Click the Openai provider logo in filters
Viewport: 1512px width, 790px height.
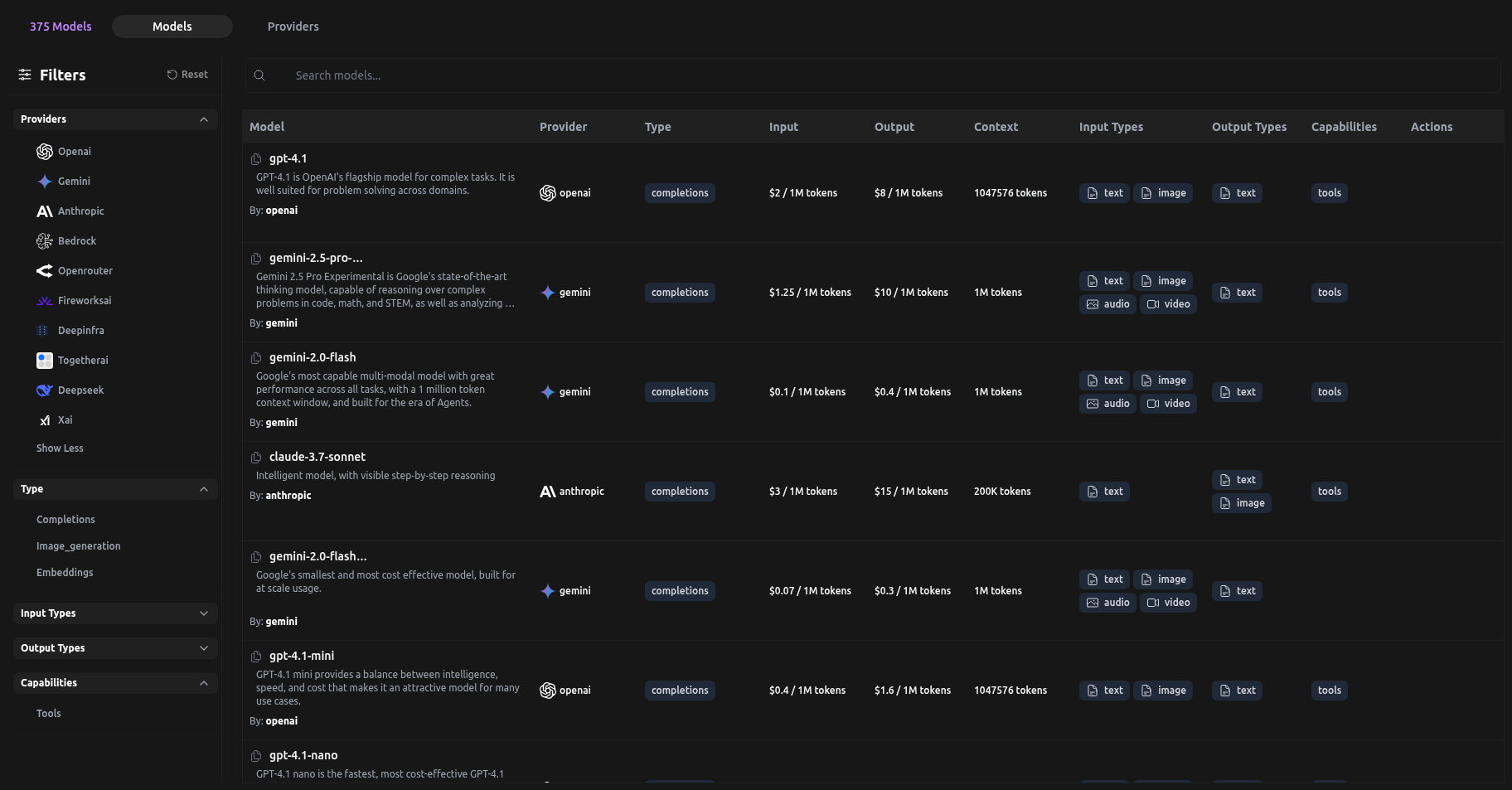click(x=45, y=152)
